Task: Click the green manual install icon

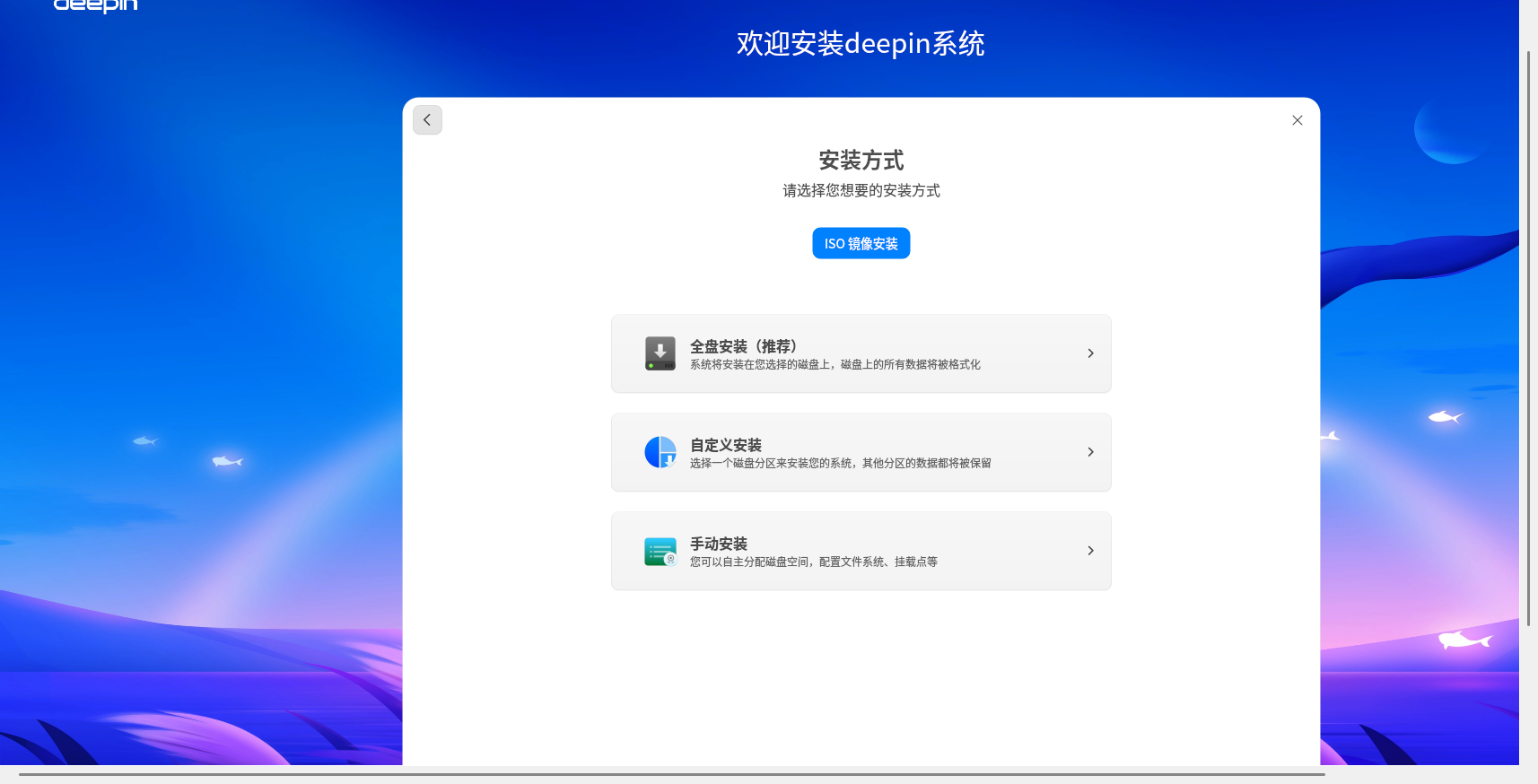Action: (660, 551)
